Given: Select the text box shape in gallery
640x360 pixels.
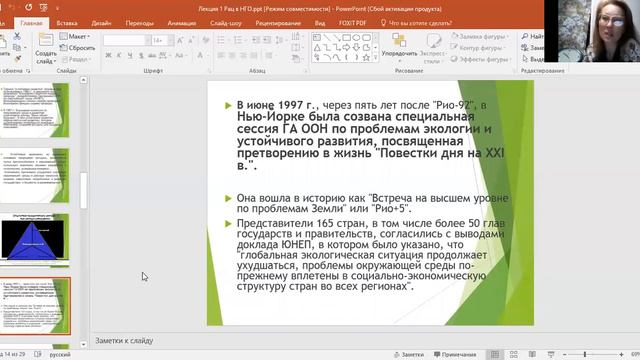Looking at the screenshot, I should 317,38.
